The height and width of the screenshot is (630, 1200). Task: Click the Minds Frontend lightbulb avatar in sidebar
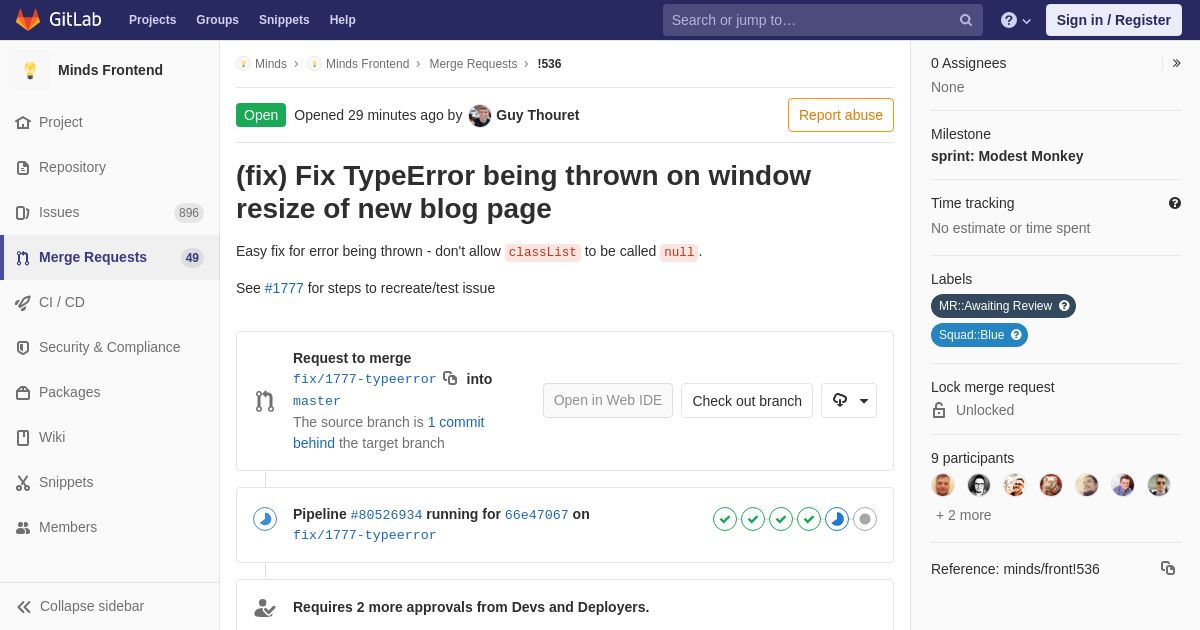coord(30,70)
